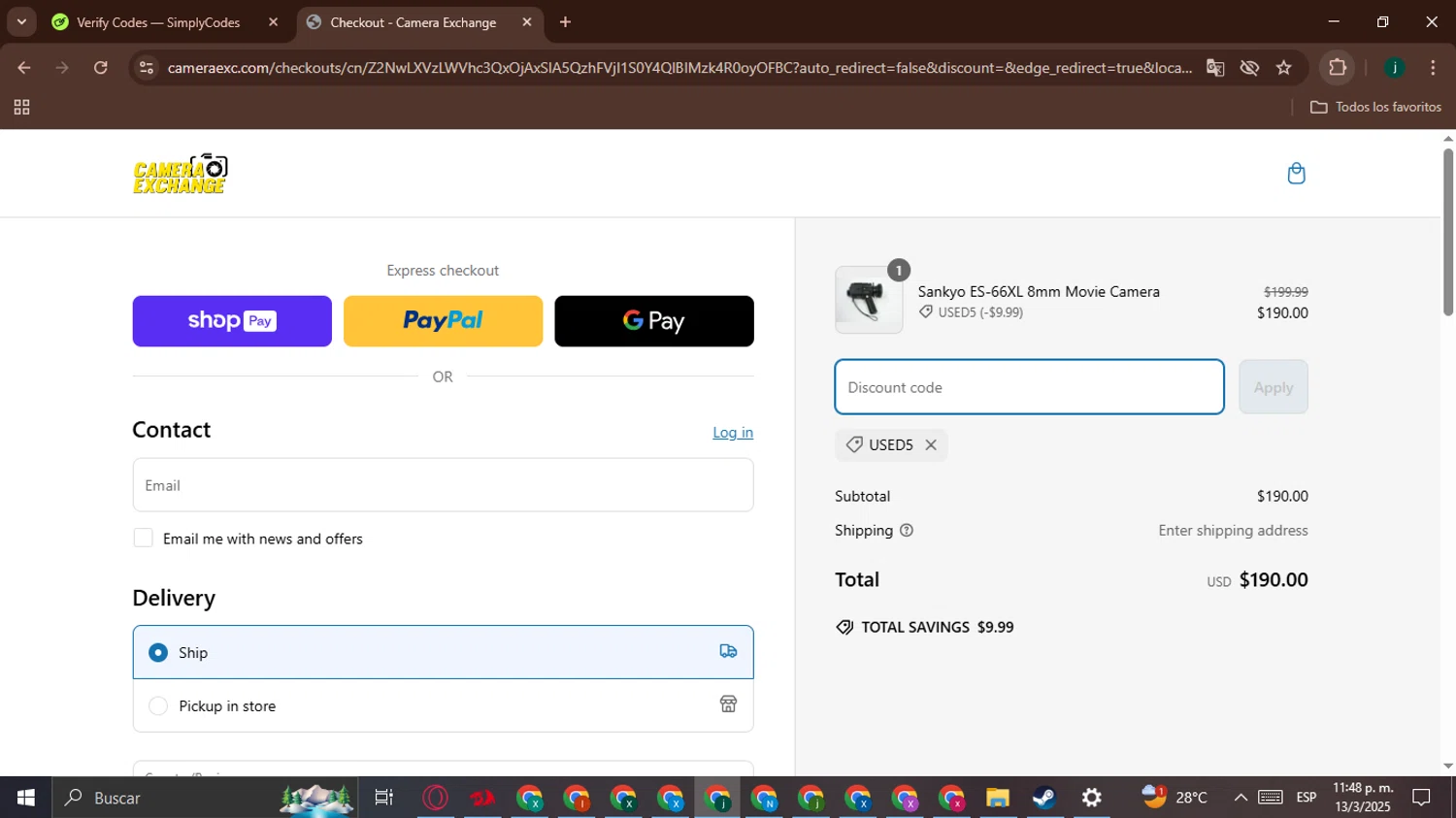Viewport: 1456px width, 818px height.
Task: Click the ESP language indicator
Action: (x=1307, y=798)
